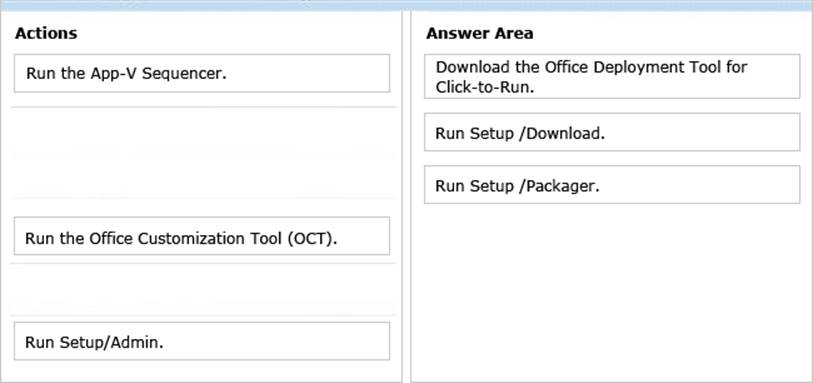Select the Run Setup /Packager step
The width and height of the screenshot is (813, 383).
coord(612,185)
